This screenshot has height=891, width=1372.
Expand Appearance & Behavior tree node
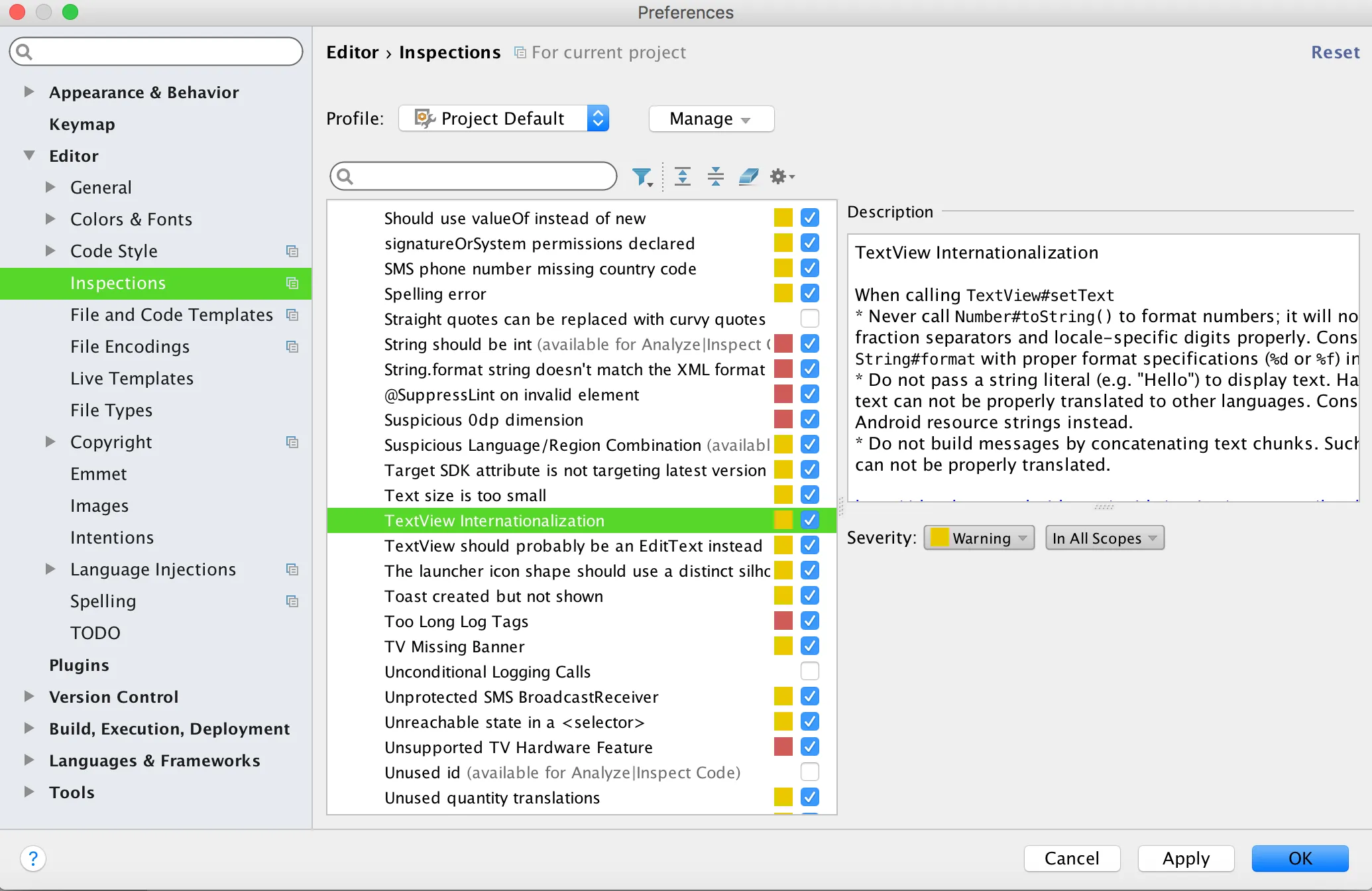[x=29, y=92]
